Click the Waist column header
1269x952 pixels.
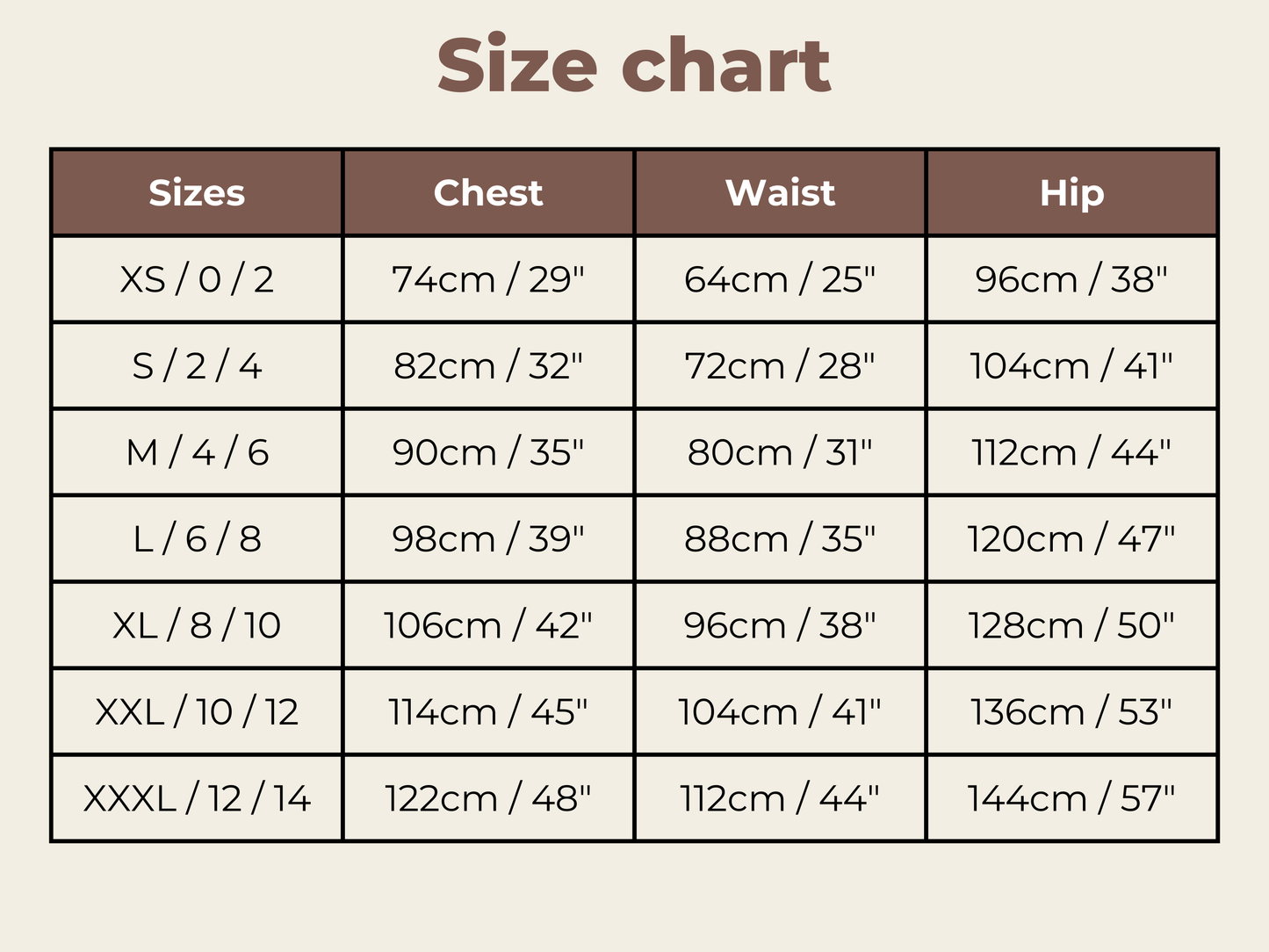pyautogui.click(x=780, y=192)
